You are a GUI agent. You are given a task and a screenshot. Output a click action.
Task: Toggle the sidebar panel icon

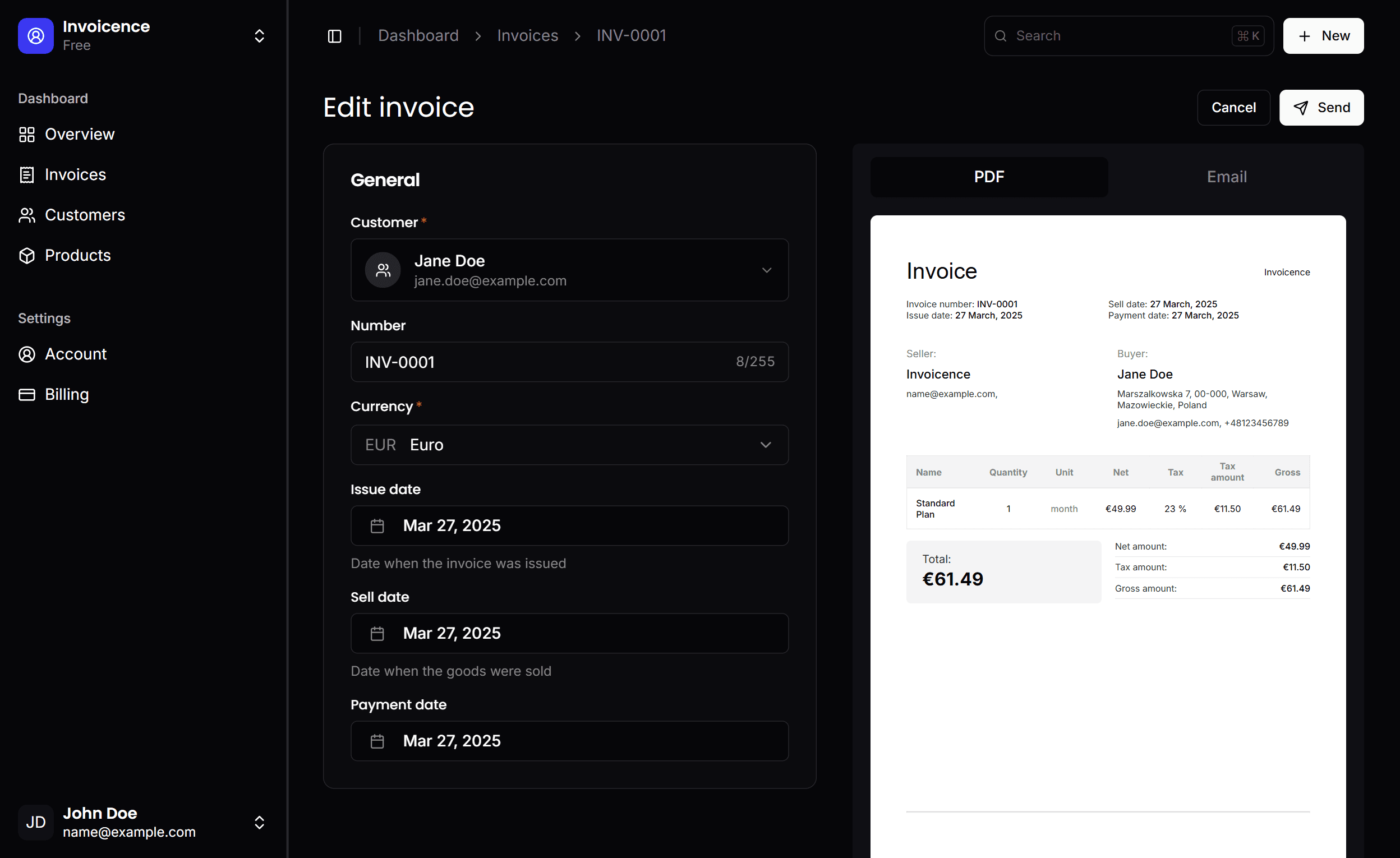(x=335, y=36)
